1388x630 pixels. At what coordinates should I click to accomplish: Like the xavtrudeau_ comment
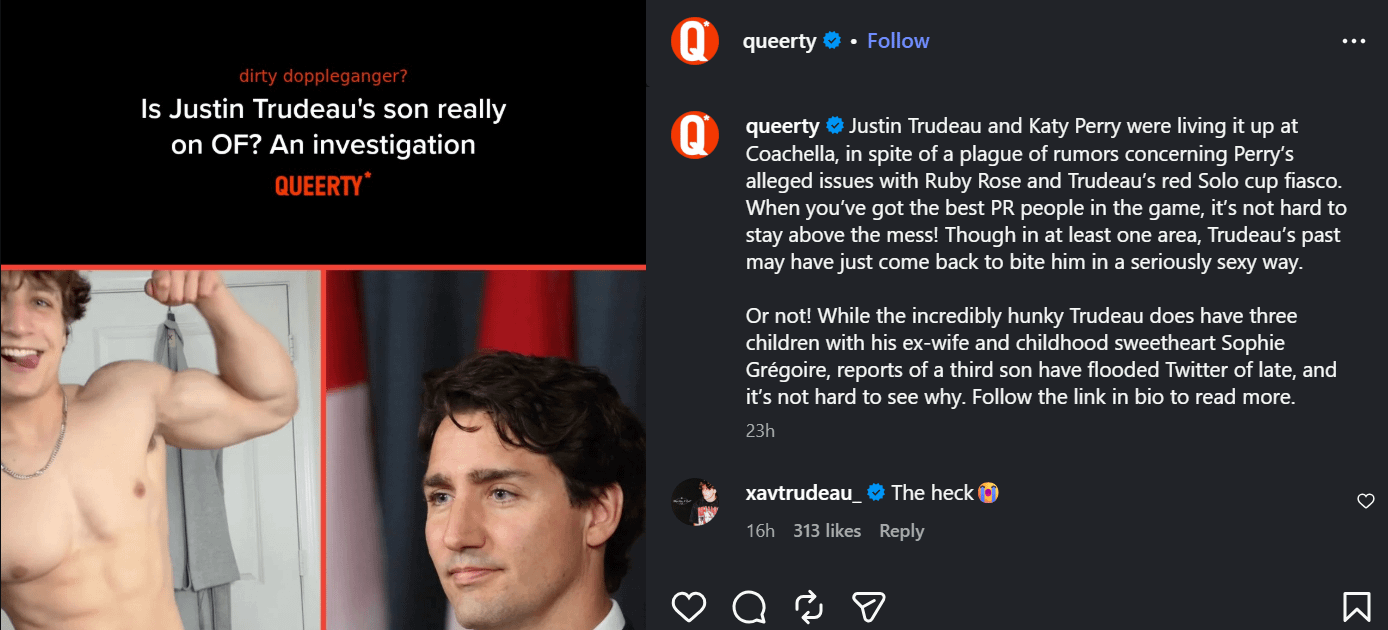1365,501
